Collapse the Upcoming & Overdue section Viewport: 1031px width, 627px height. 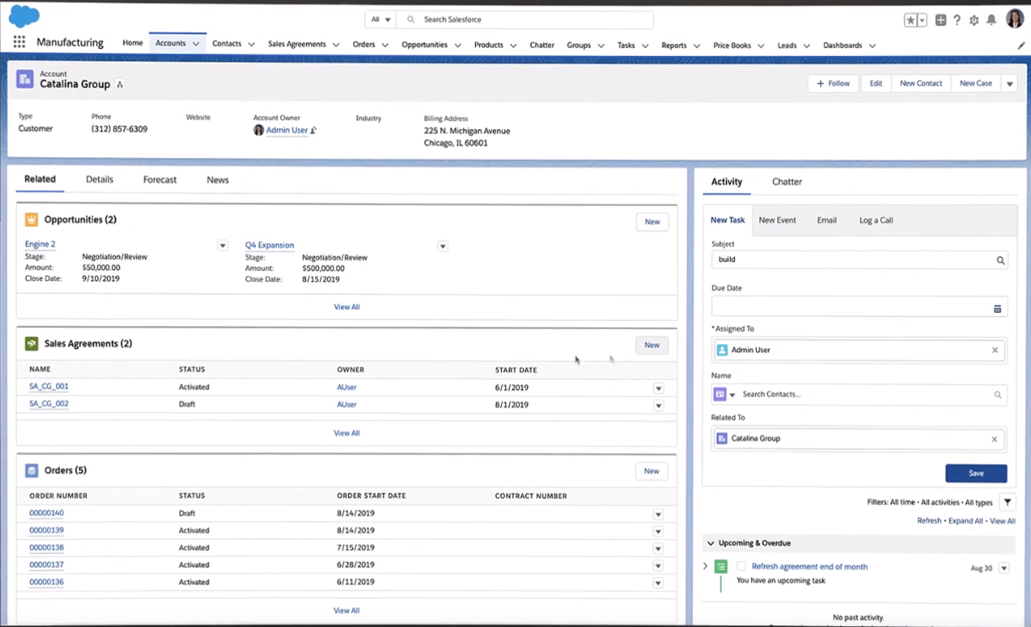pyautogui.click(x=711, y=544)
